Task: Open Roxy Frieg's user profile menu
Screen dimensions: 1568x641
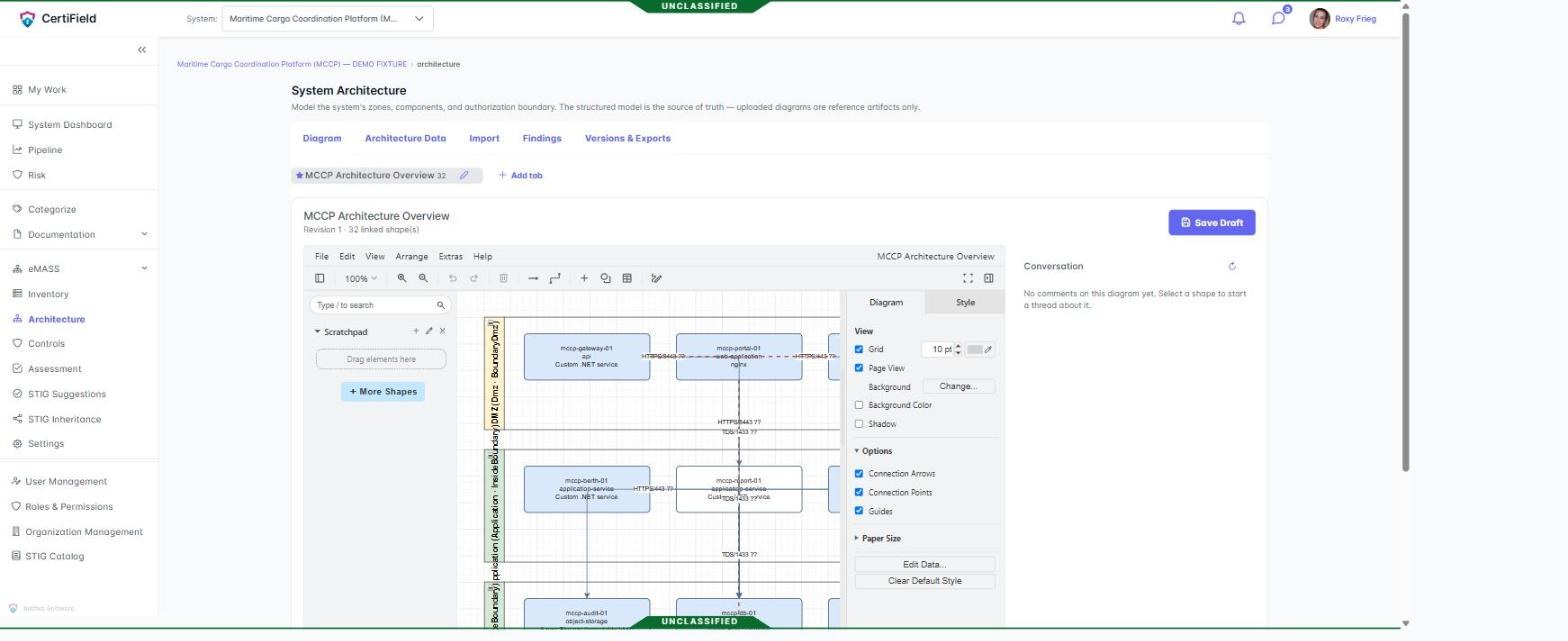Action: pos(1343,18)
